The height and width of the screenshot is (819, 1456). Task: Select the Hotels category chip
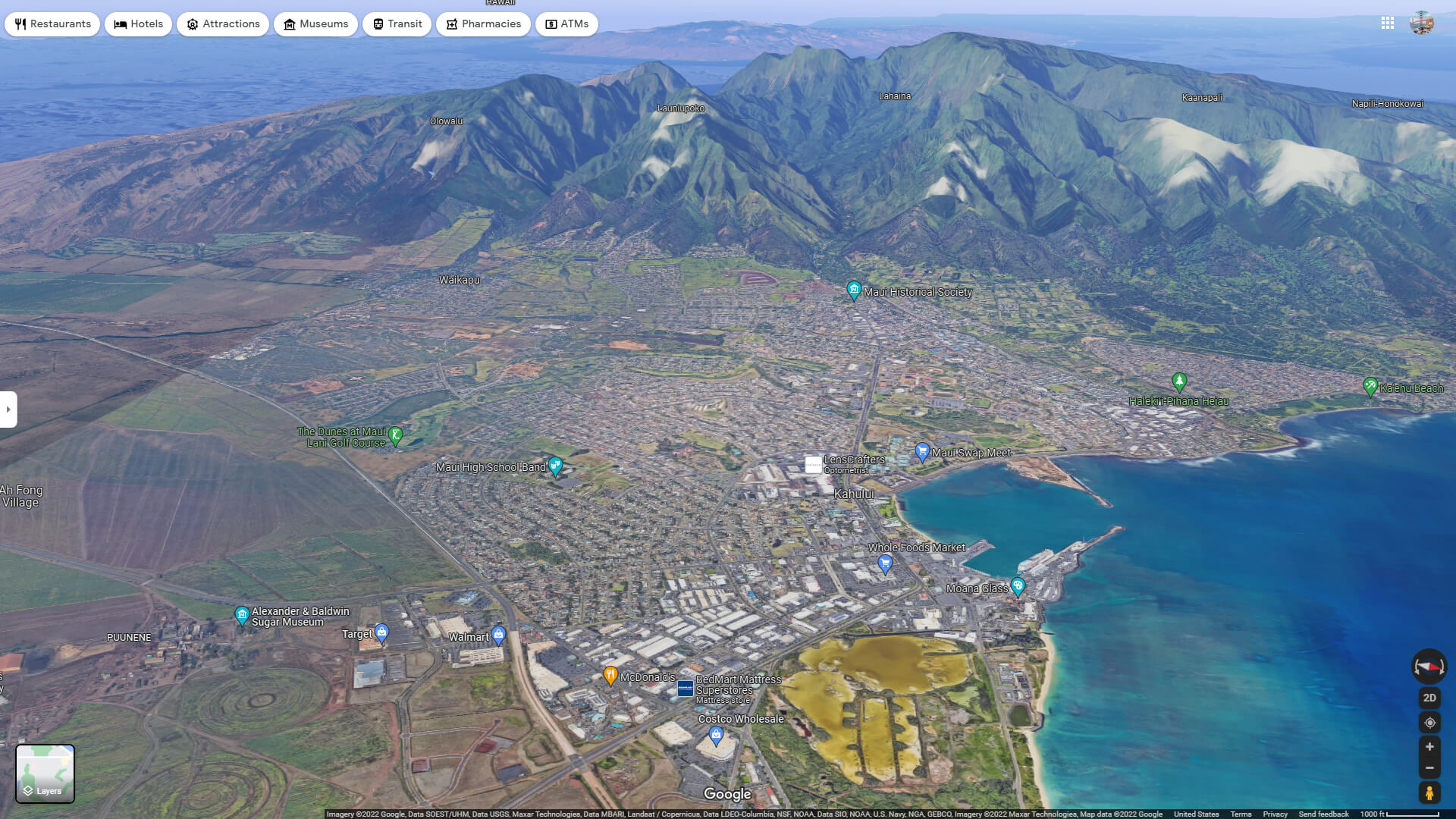138,24
